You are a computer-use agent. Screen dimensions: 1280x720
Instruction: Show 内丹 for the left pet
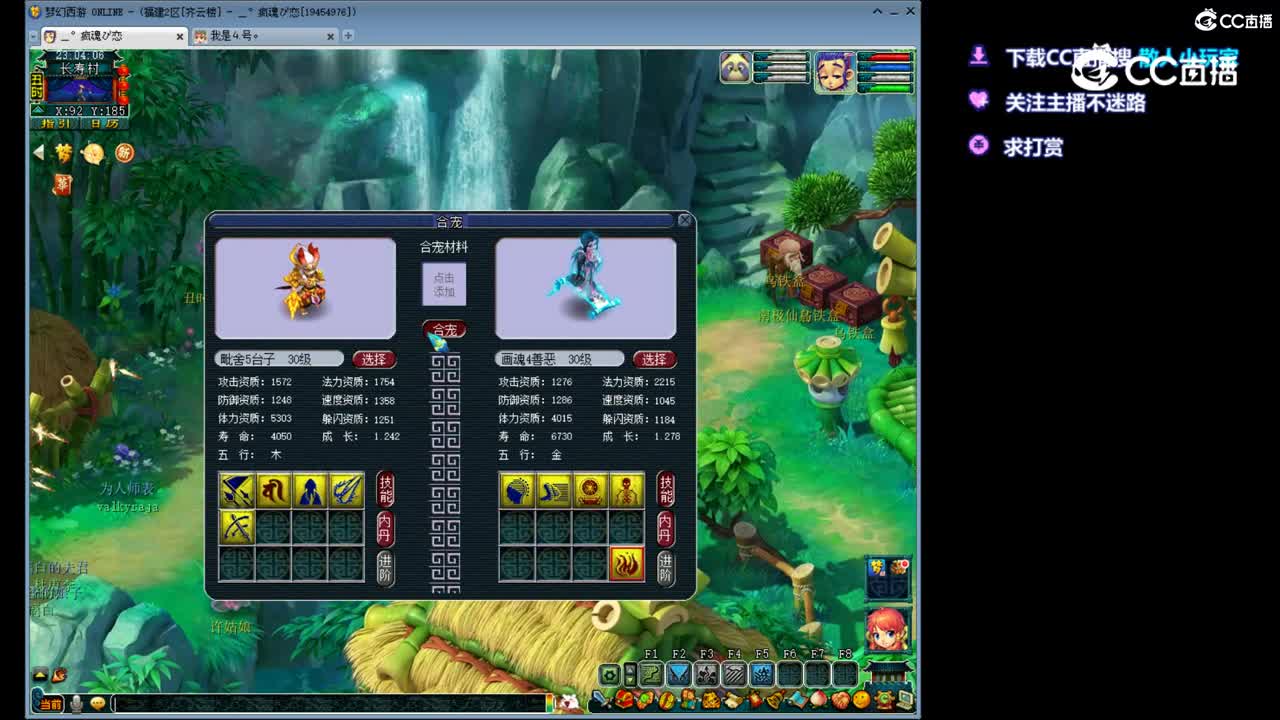pos(386,528)
